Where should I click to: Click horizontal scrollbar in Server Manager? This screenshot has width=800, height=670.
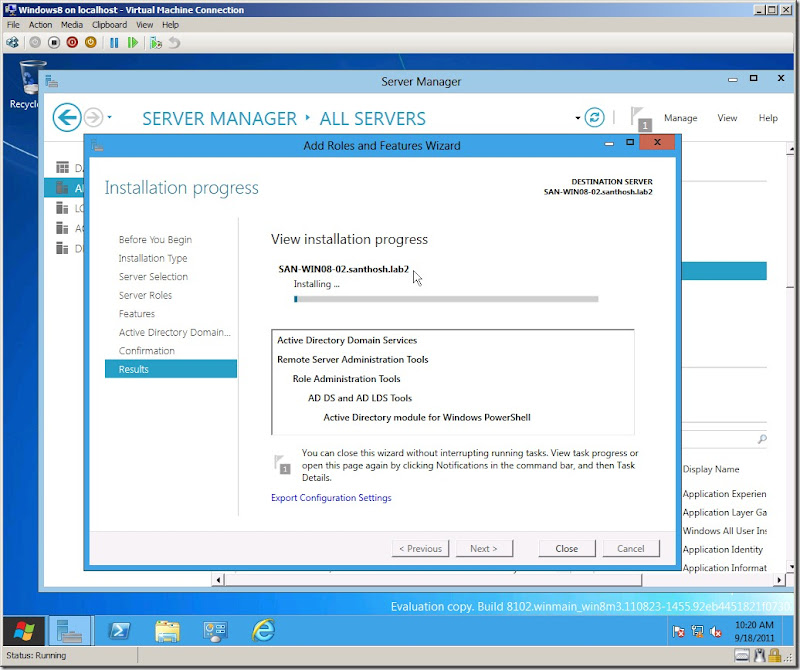click(433, 580)
